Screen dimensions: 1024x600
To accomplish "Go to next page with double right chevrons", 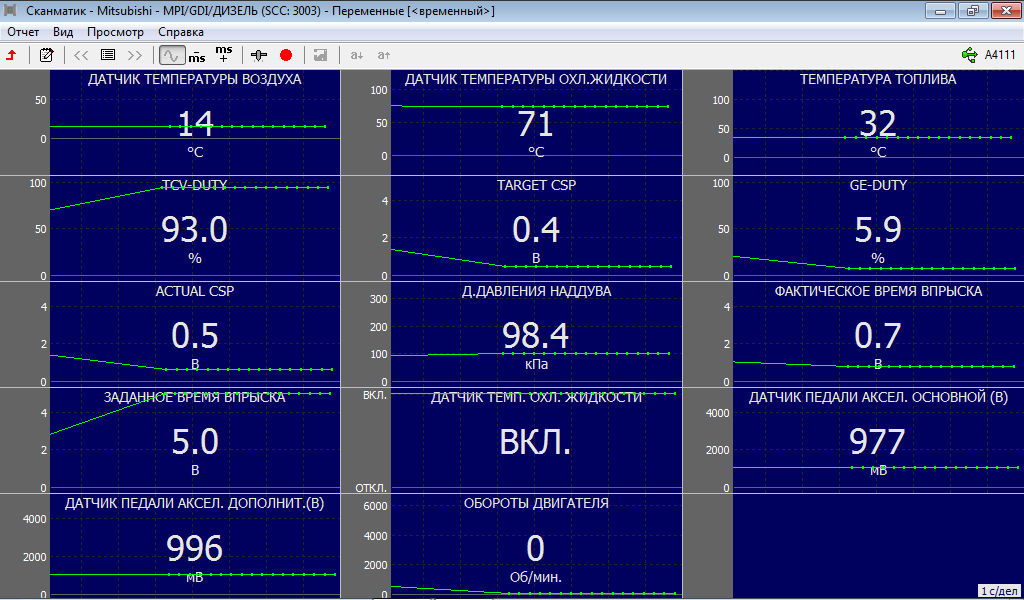I will (x=136, y=55).
